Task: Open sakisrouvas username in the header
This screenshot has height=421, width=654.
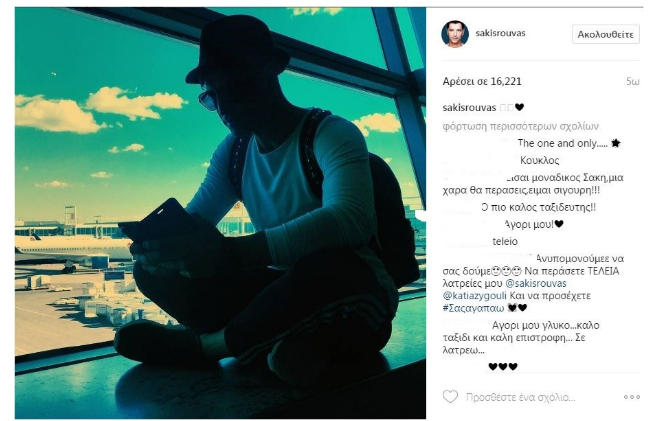Action: point(500,33)
